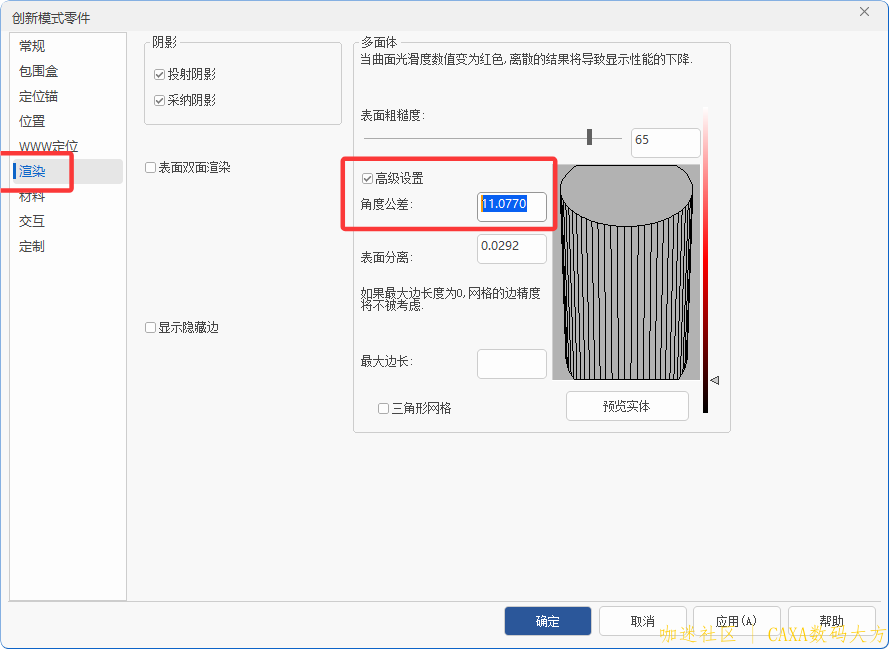Open the 包围盒 settings page

[x=38, y=71]
